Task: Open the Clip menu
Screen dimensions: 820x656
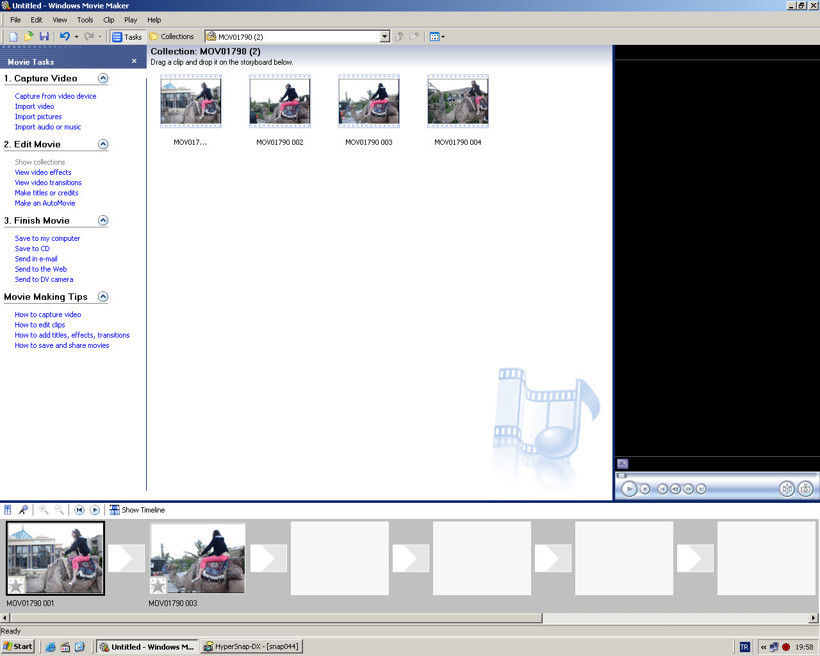Action: [x=109, y=20]
